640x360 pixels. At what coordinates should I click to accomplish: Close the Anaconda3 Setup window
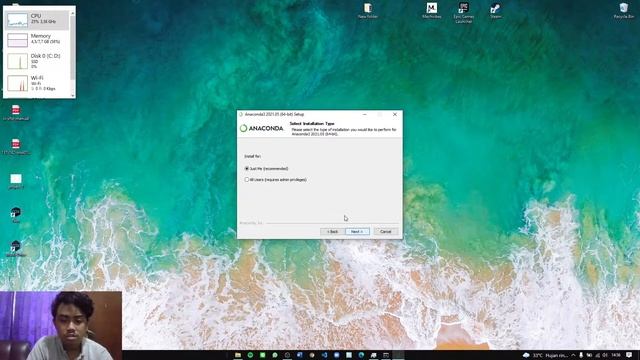[395, 114]
